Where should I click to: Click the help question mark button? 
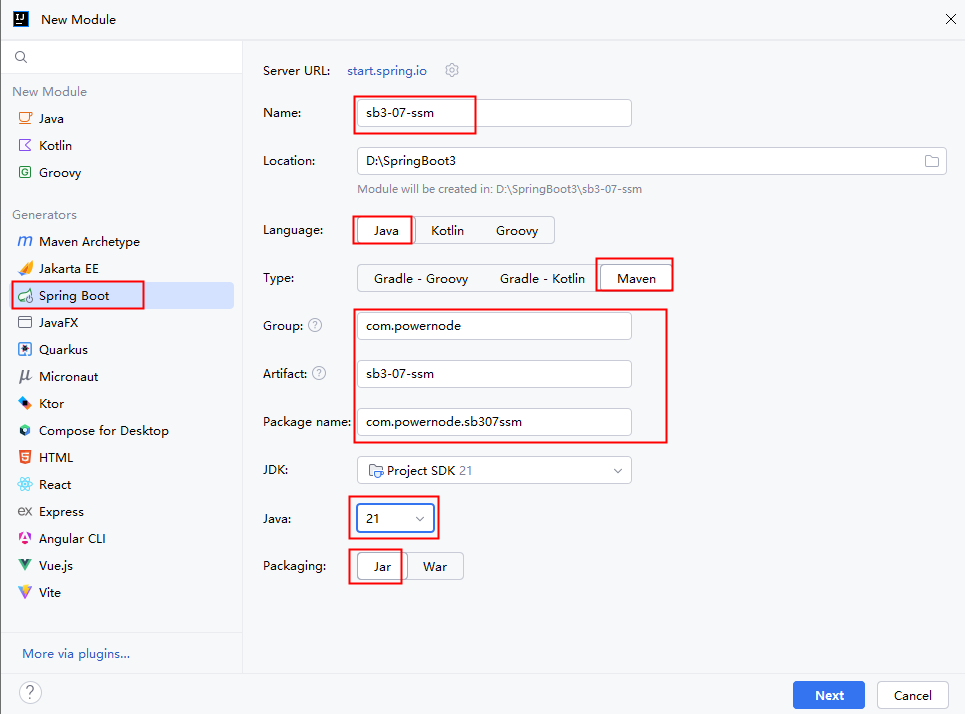[30, 693]
